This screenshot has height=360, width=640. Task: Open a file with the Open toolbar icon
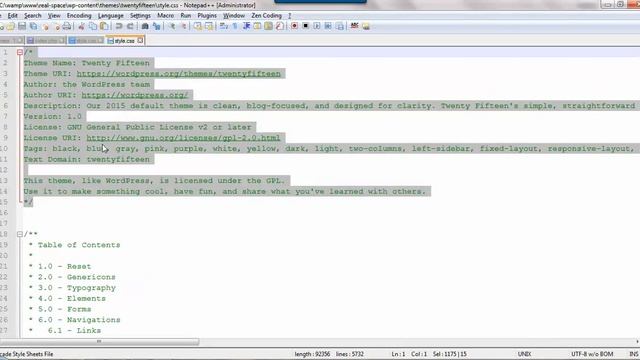point(10,26)
